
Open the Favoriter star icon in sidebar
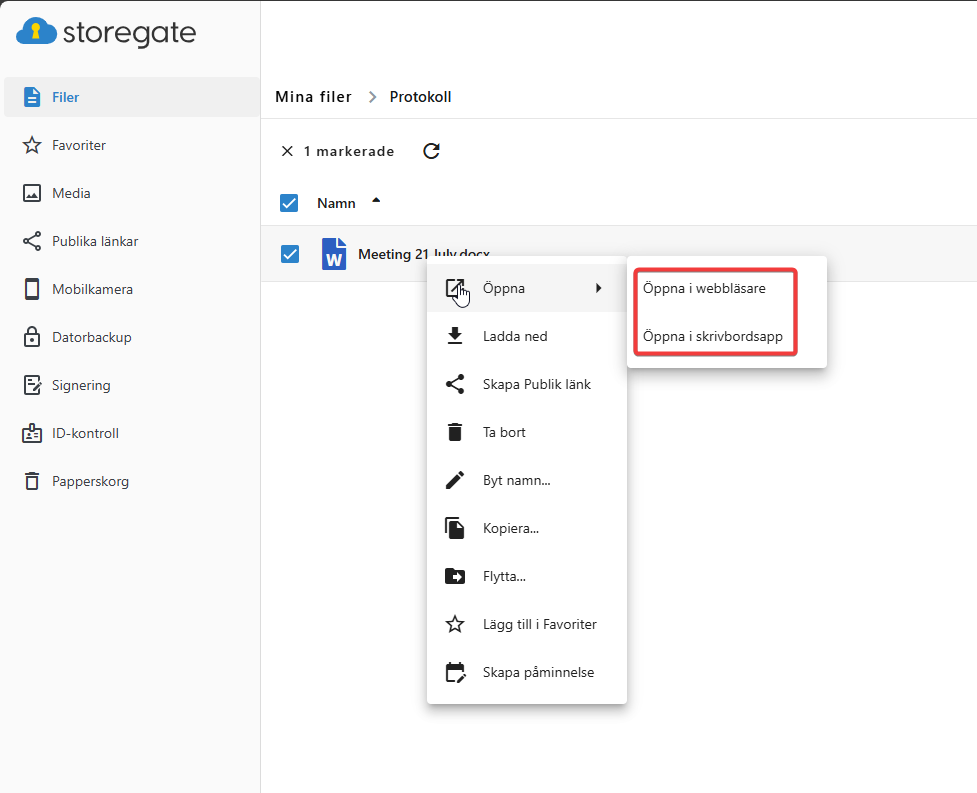click(32, 145)
